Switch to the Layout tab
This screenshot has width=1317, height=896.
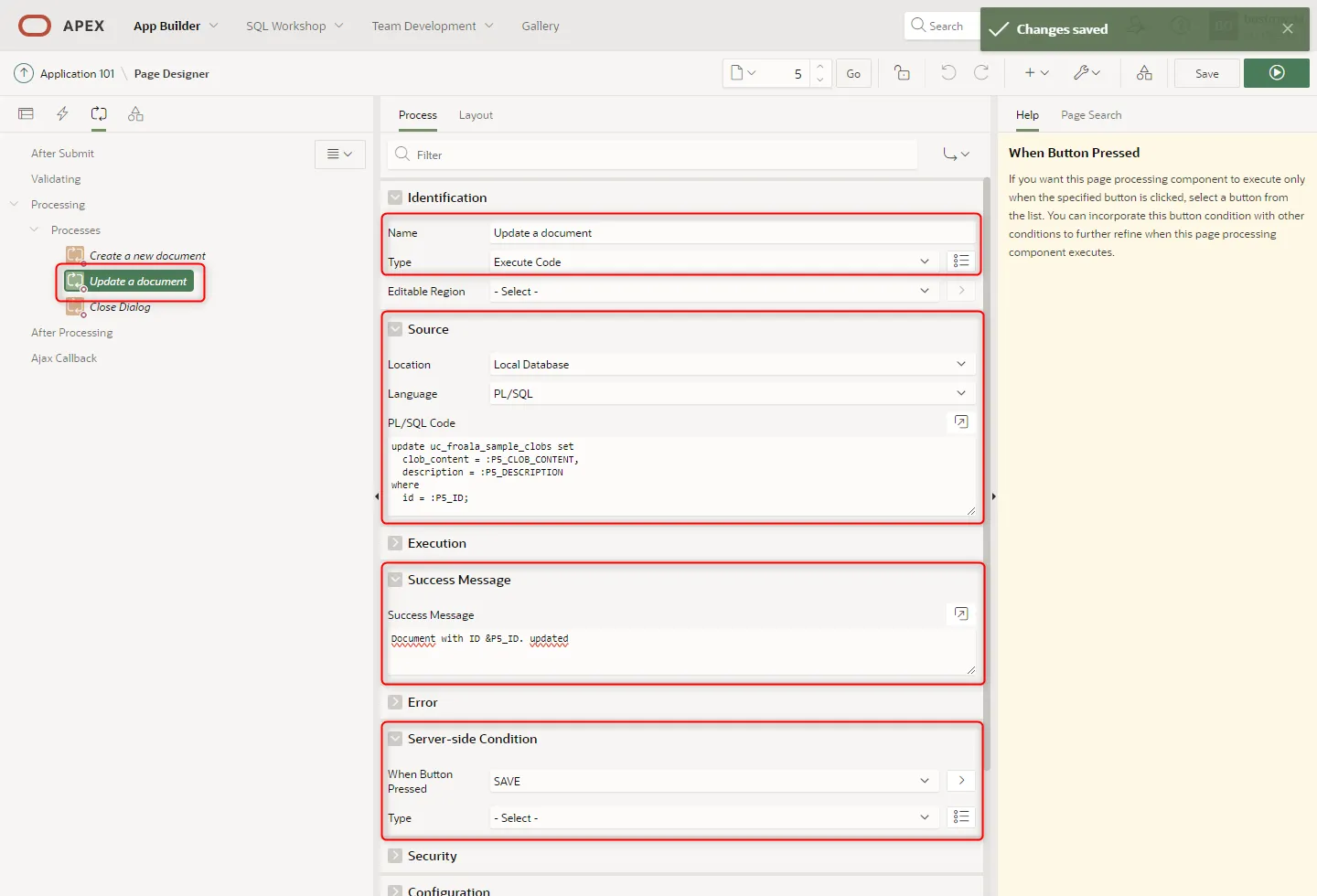pyautogui.click(x=476, y=115)
